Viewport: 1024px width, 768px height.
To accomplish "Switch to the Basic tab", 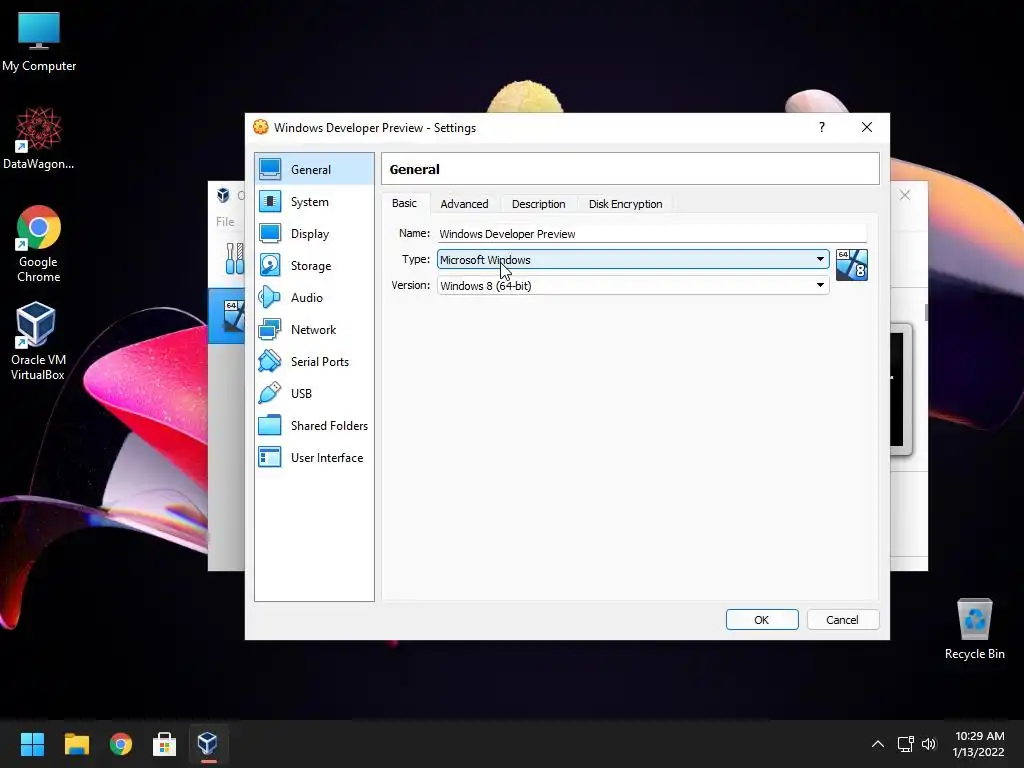I will pos(404,203).
